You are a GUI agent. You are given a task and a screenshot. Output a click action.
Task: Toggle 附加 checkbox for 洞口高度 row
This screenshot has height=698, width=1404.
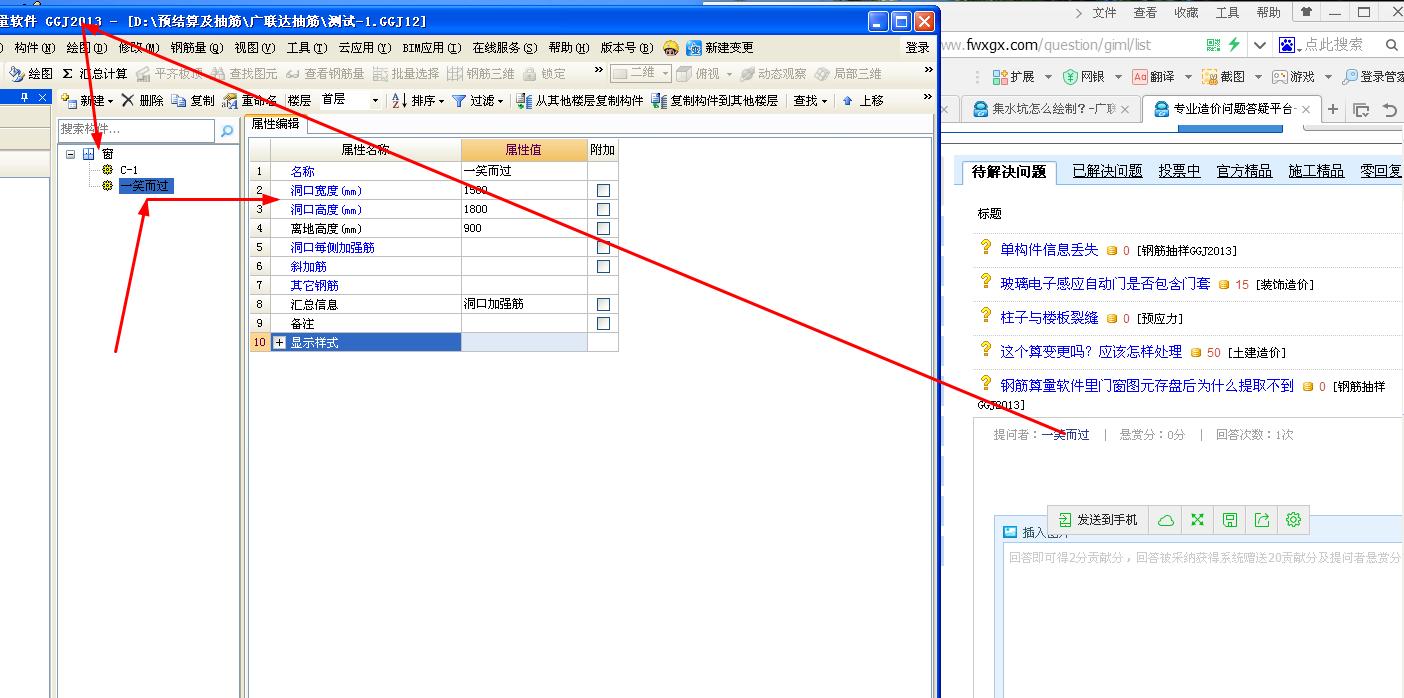603,209
